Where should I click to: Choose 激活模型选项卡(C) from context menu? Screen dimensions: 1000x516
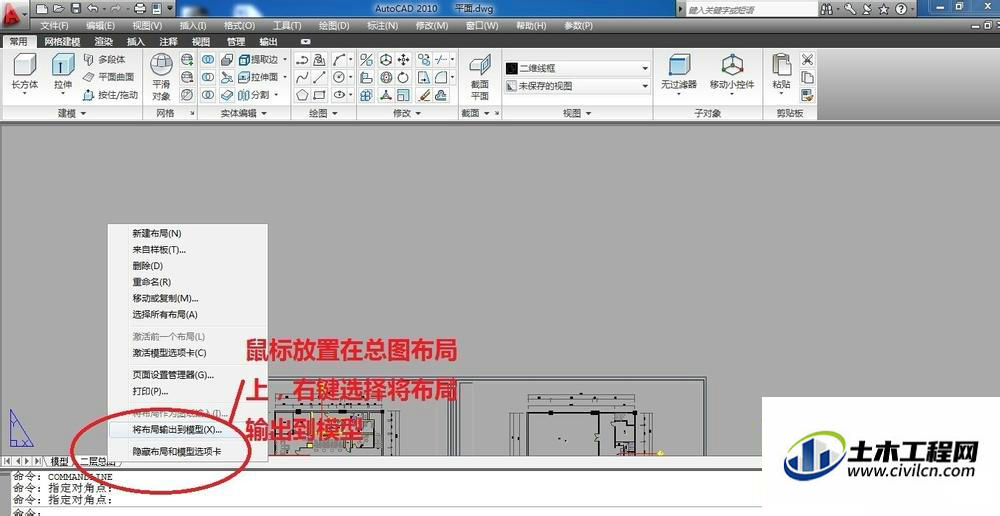[x=188, y=353]
